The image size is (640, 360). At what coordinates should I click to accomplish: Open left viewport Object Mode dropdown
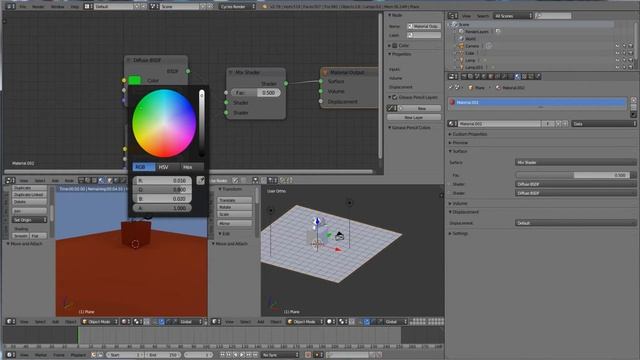coord(99,322)
